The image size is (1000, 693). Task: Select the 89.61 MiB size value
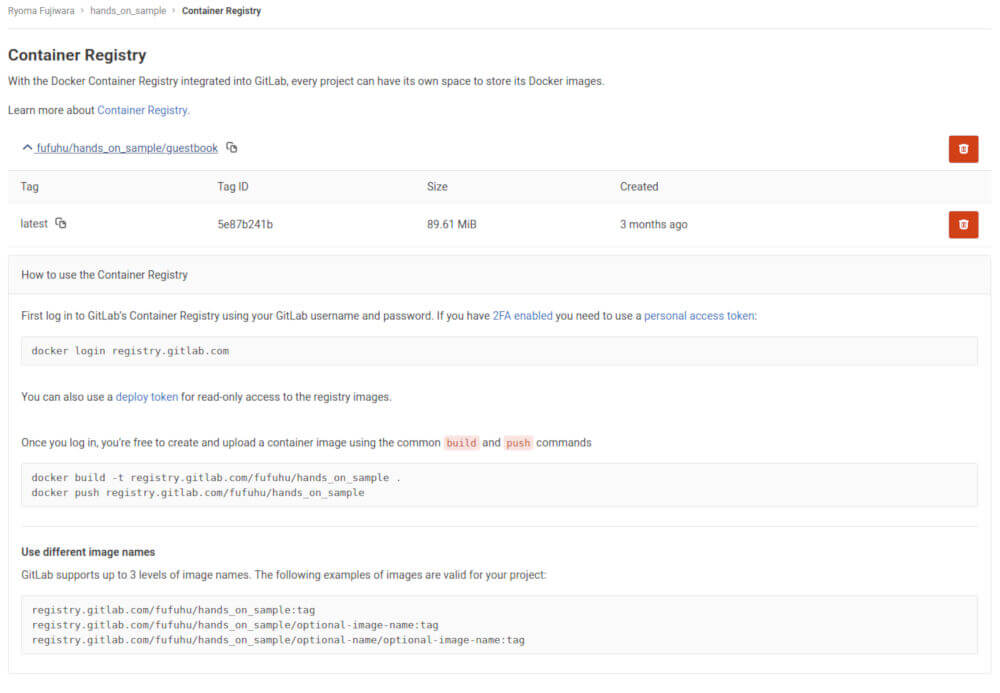(452, 224)
